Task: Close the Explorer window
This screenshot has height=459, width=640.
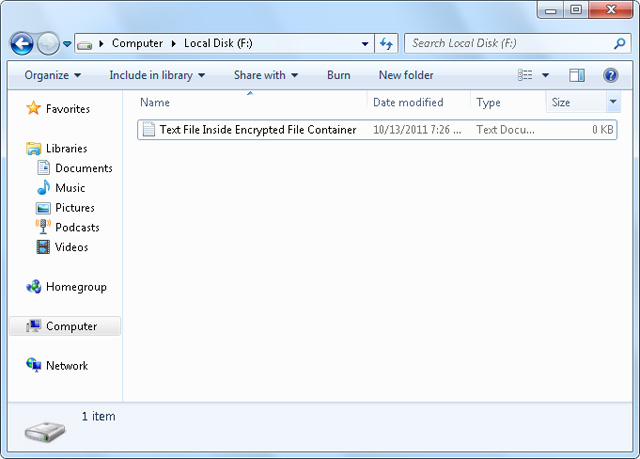Action: tap(611, 10)
